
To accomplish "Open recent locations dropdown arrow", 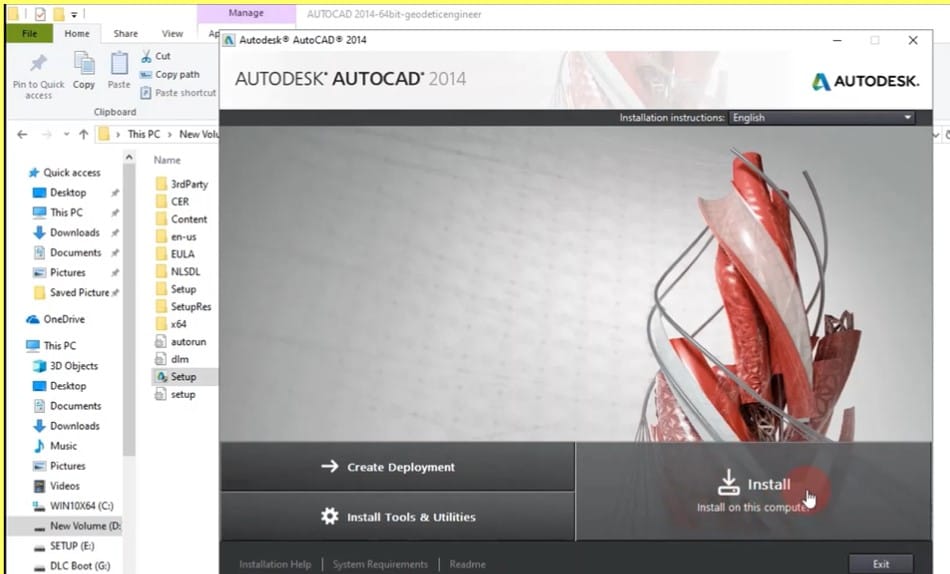I will pos(66,134).
